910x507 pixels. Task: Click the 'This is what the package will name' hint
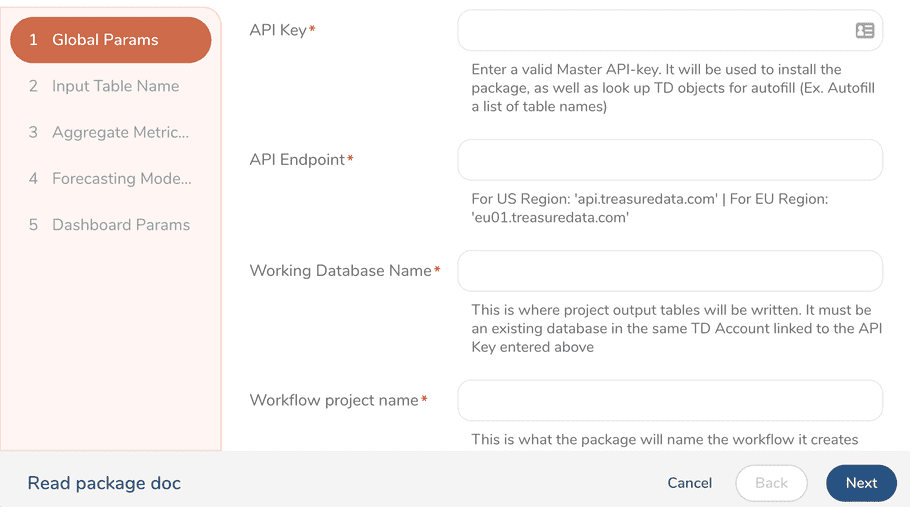(x=665, y=440)
